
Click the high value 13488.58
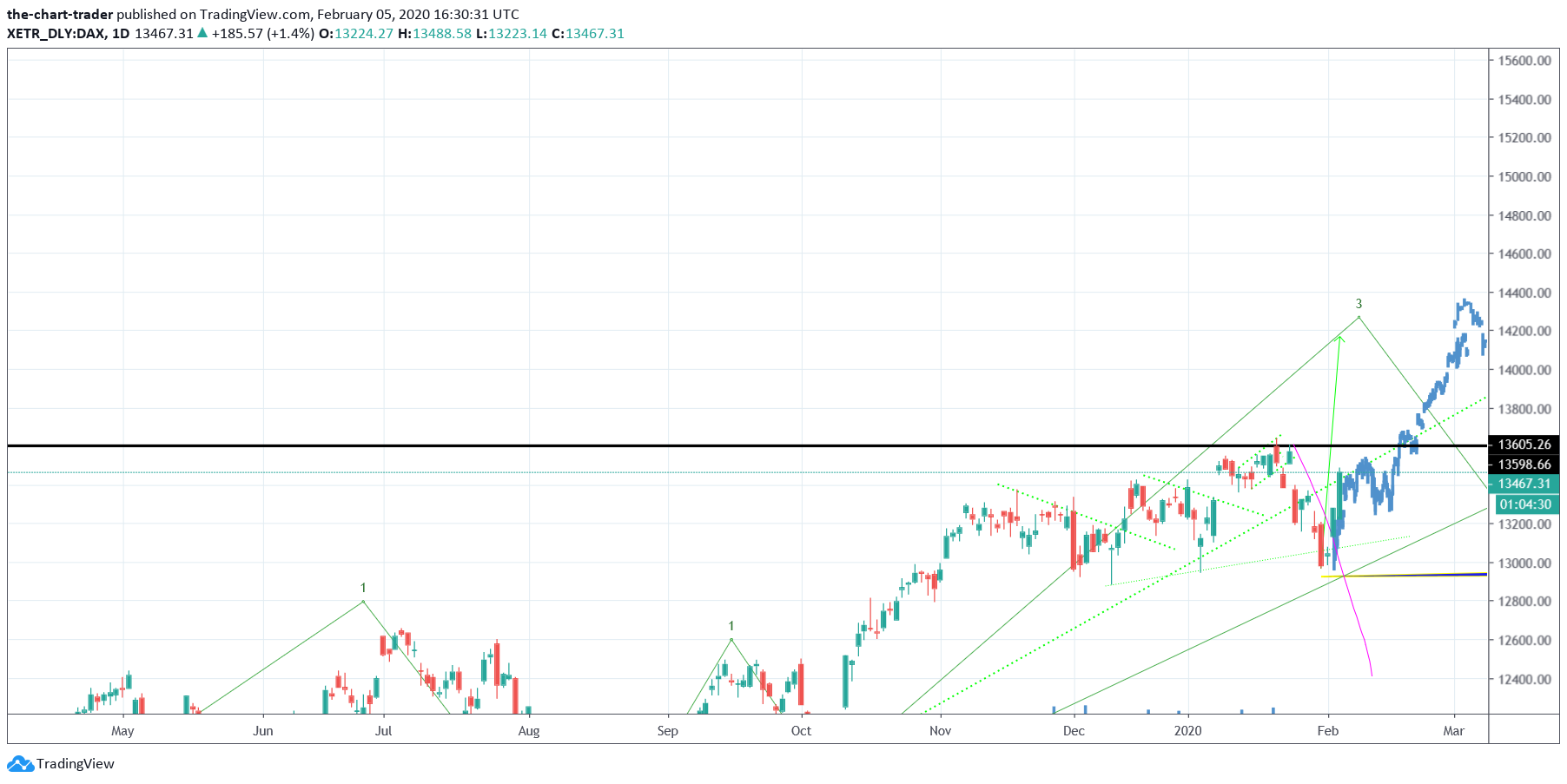[x=442, y=34]
